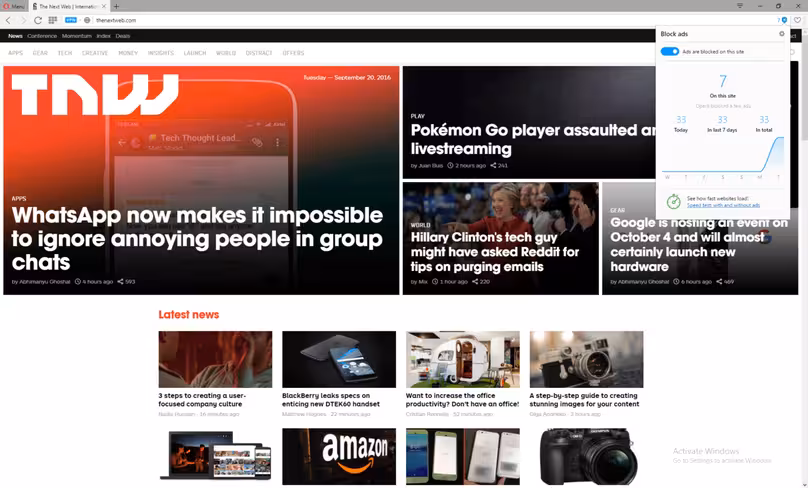Add page to bookmarks with heart icon
The height and width of the screenshot is (488, 808).
(x=798, y=20)
